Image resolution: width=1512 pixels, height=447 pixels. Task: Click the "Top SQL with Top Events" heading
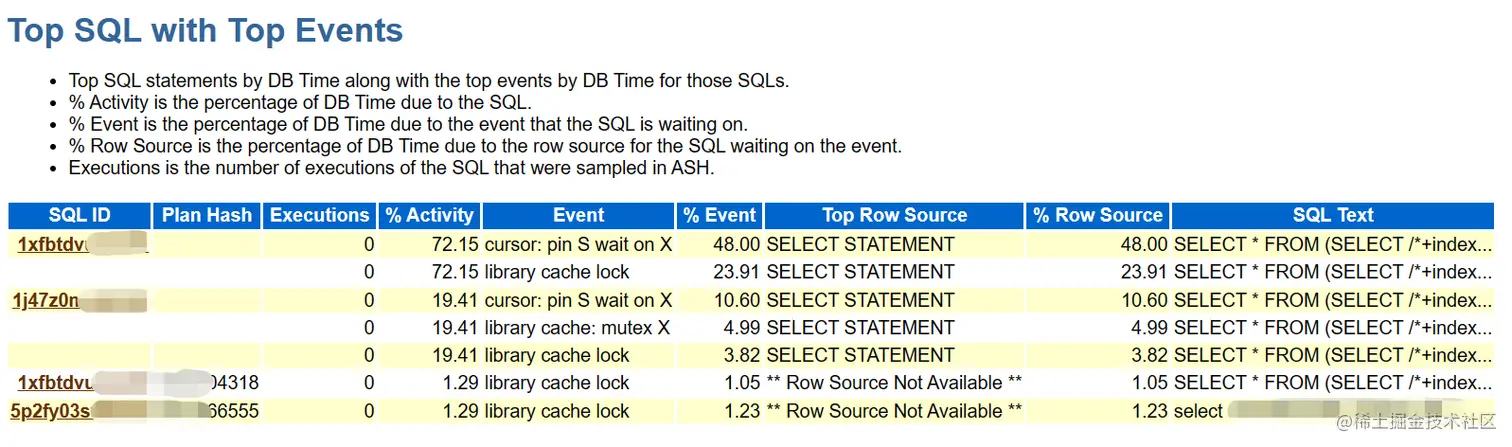click(205, 30)
